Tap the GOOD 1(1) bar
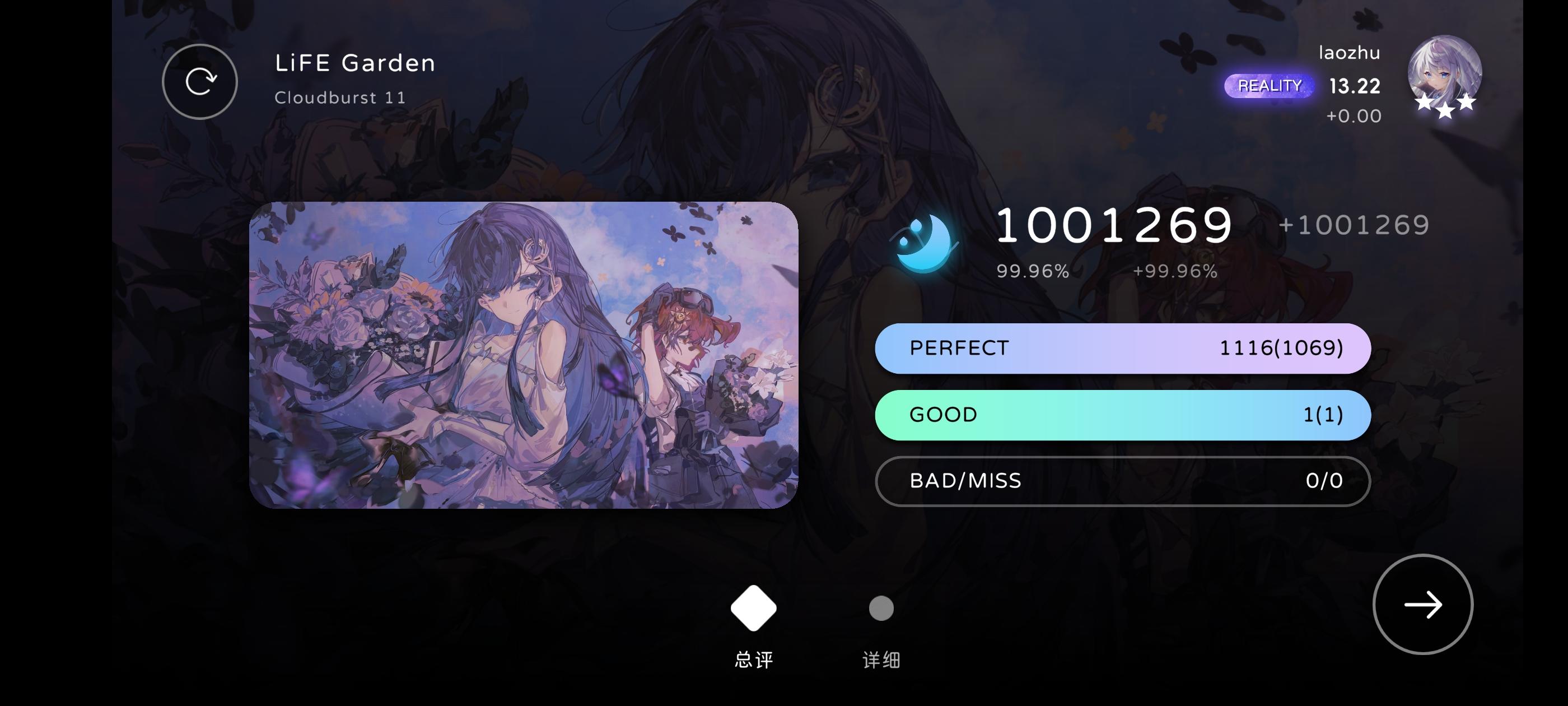This screenshot has width=1568, height=706. (1122, 415)
